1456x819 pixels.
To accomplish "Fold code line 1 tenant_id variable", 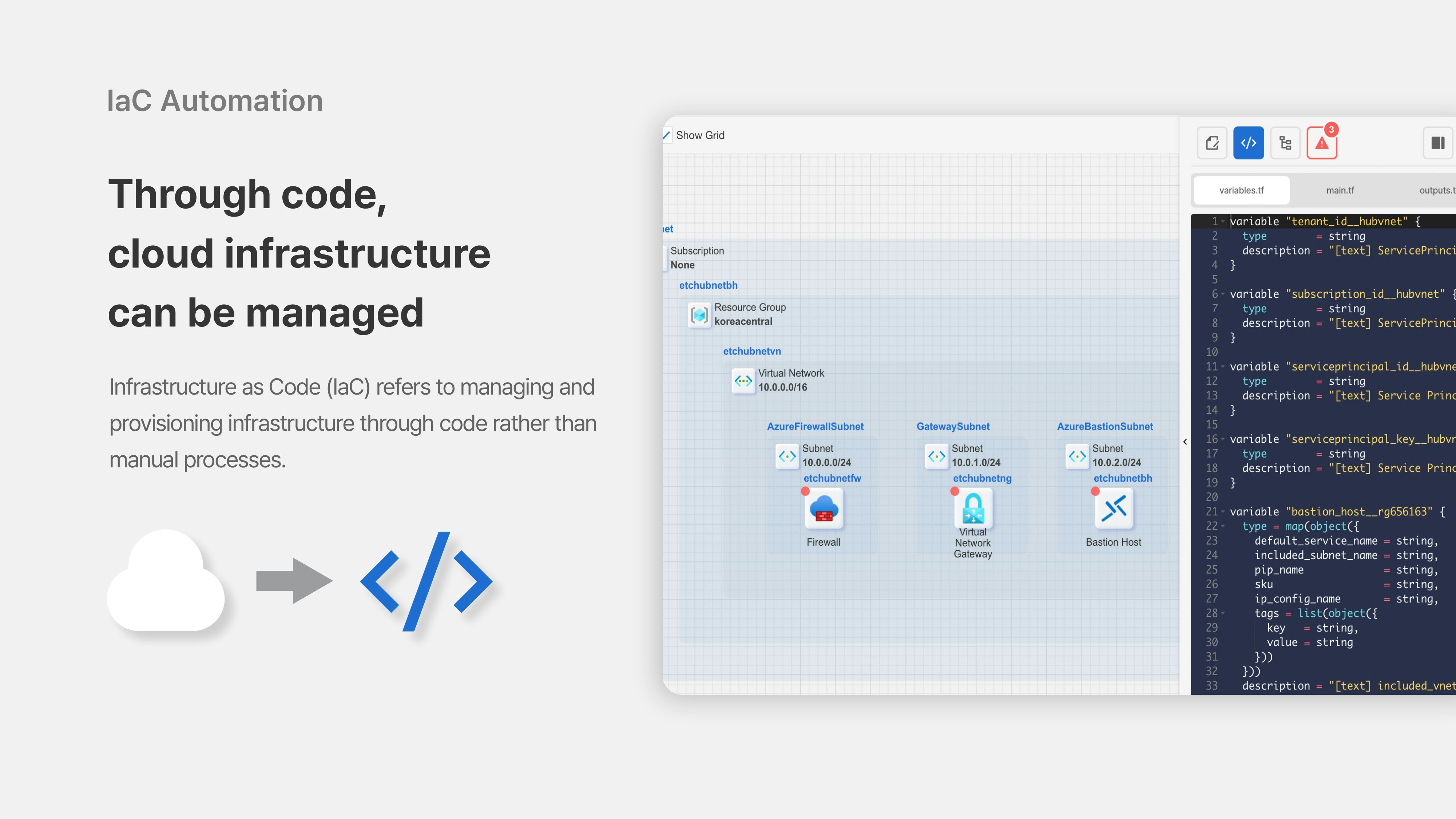I will 1223,222.
